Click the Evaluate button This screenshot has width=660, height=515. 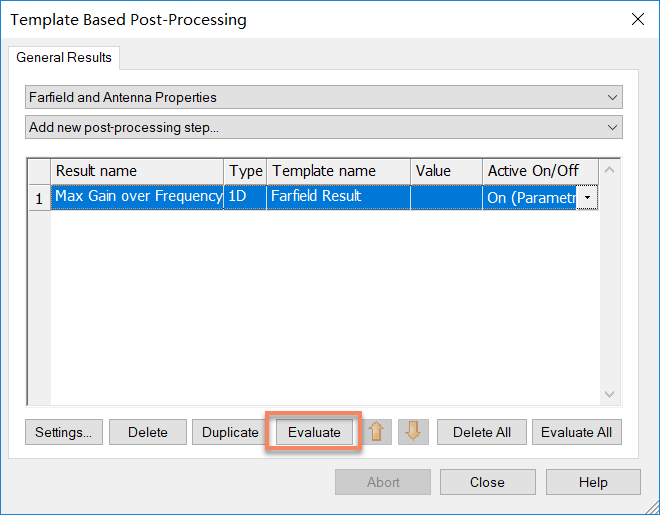tap(314, 432)
